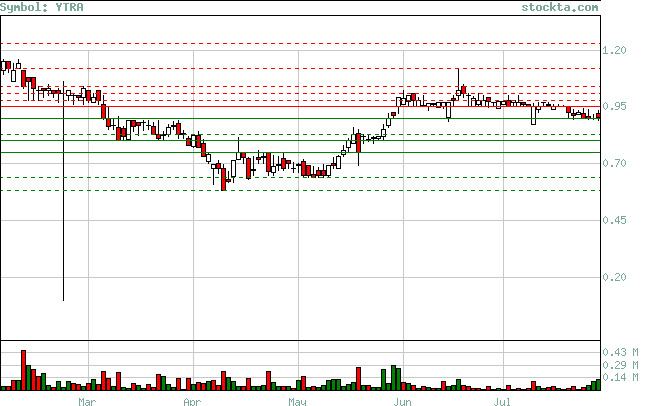Click the Apr month label
The height and width of the screenshot is (406, 655).
pos(192,402)
